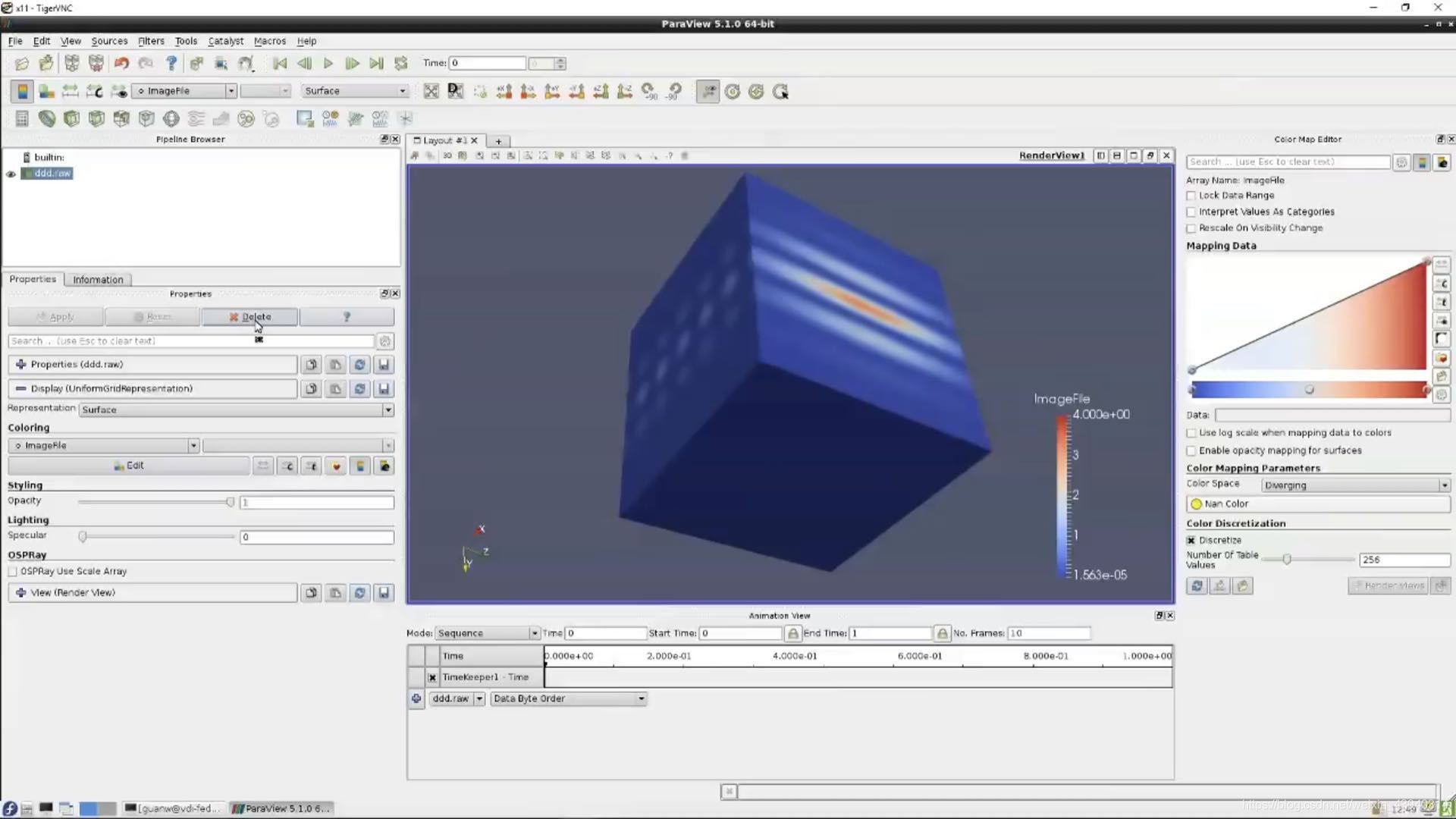
Task: Toggle TimeKeeper1 track enabled checkbox
Action: [432, 677]
